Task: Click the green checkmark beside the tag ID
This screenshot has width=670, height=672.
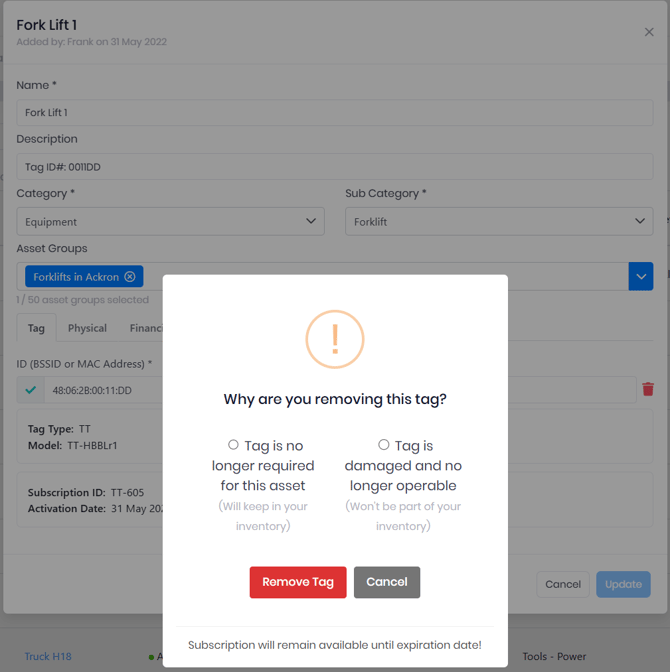Action: (x=30, y=390)
